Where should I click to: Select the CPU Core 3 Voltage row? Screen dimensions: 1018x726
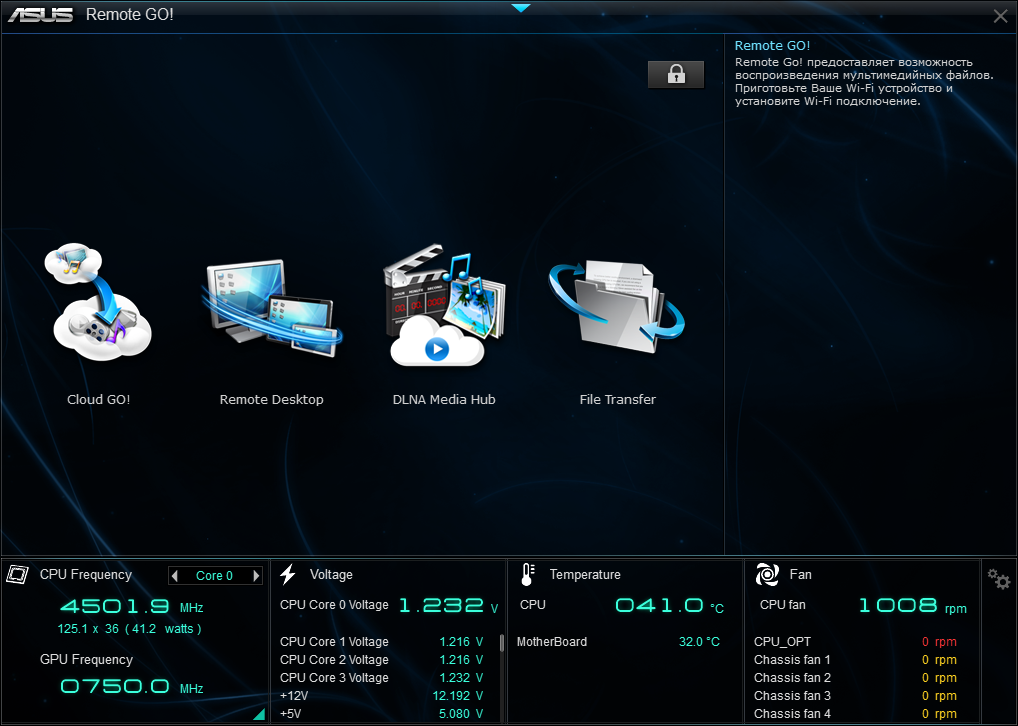(x=382, y=678)
